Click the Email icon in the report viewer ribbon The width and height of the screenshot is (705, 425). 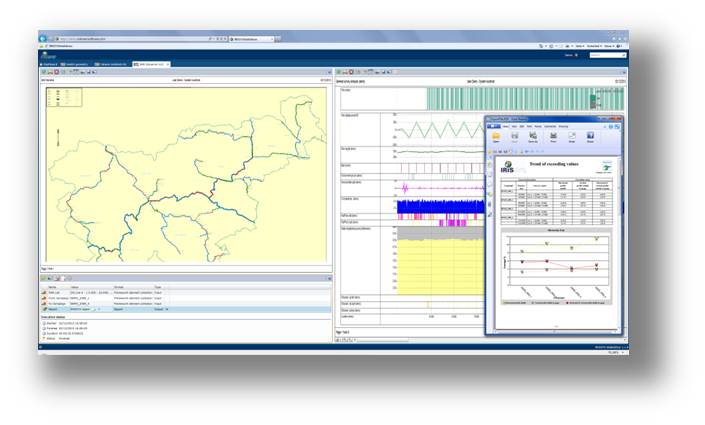click(x=572, y=137)
